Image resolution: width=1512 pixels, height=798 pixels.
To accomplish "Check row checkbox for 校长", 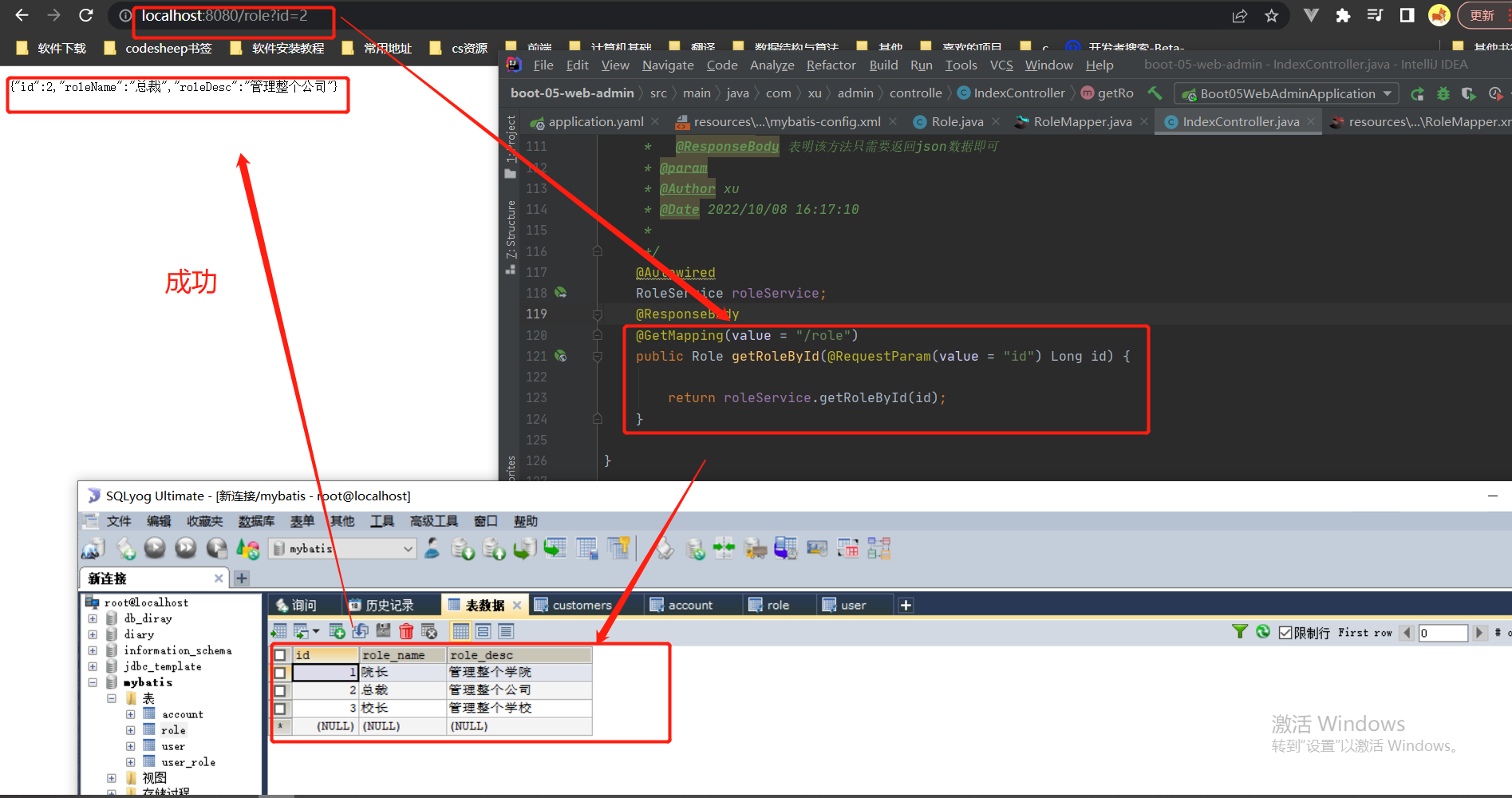I will [280, 708].
